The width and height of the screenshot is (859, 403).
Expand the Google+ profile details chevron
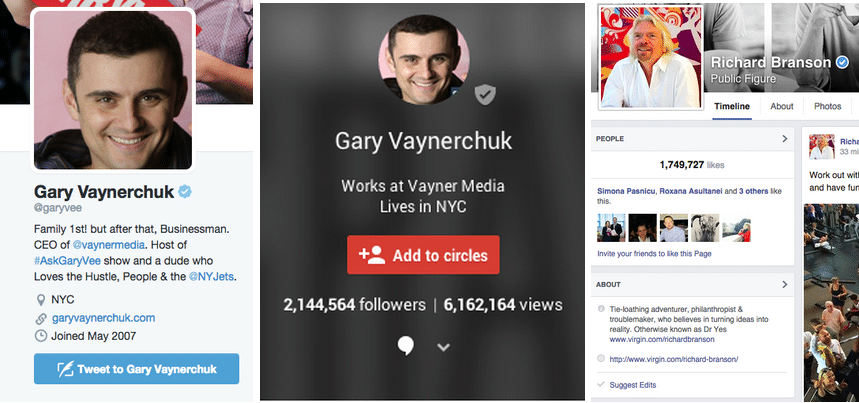[x=443, y=347]
